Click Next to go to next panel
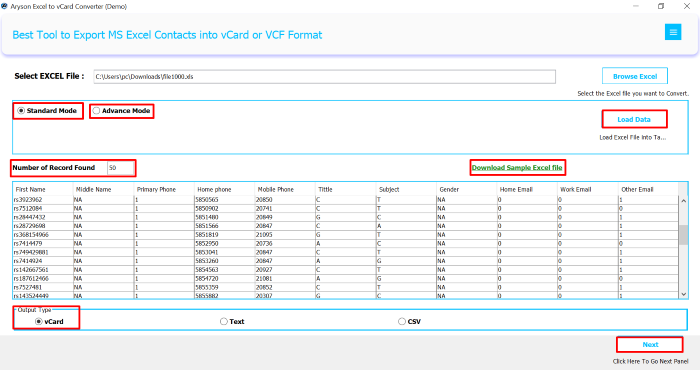This screenshot has width=700, height=370. tap(650, 345)
